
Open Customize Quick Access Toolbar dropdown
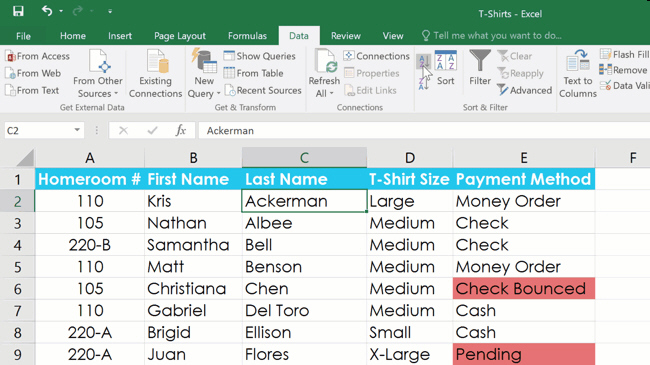110,12
